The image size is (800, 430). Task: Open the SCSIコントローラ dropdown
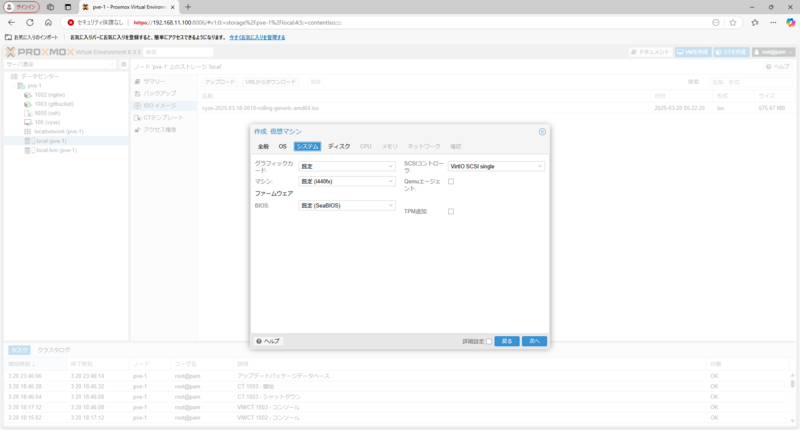click(496, 166)
